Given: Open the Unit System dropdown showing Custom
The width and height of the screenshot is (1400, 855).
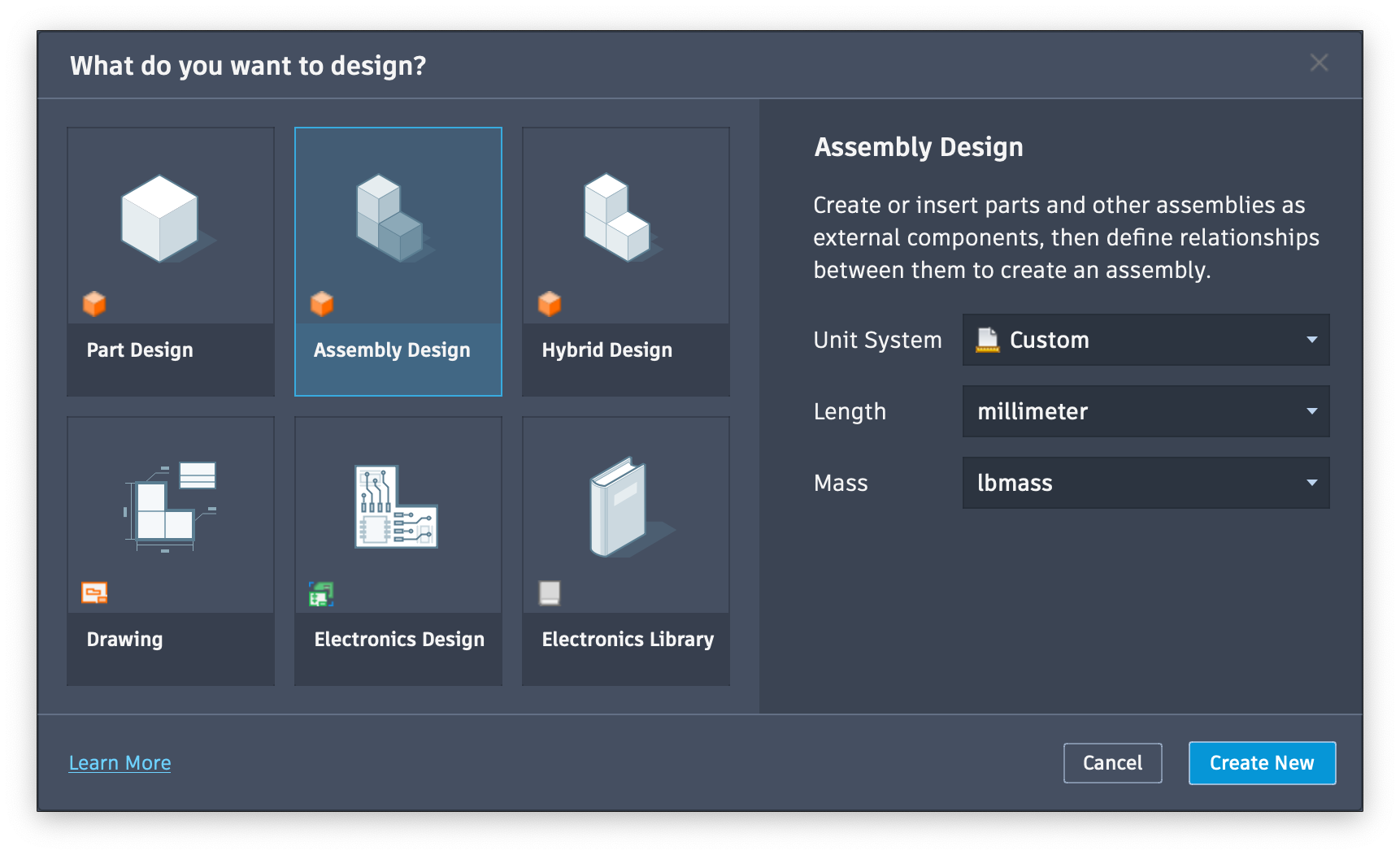Looking at the screenshot, I should point(1146,340).
